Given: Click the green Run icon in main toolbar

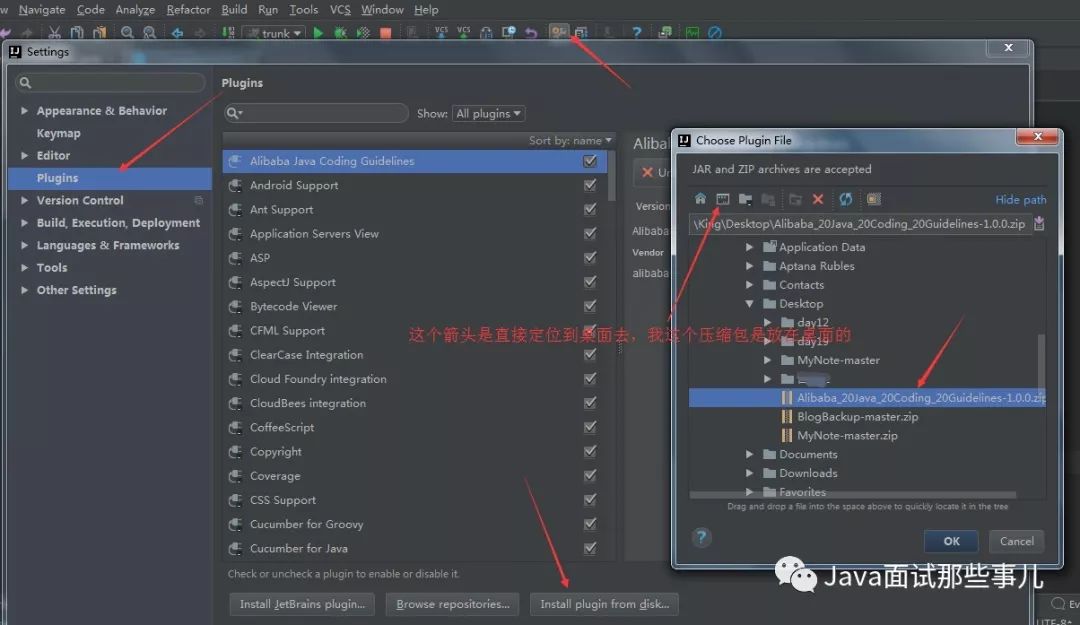Looking at the screenshot, I should (318, 32).
